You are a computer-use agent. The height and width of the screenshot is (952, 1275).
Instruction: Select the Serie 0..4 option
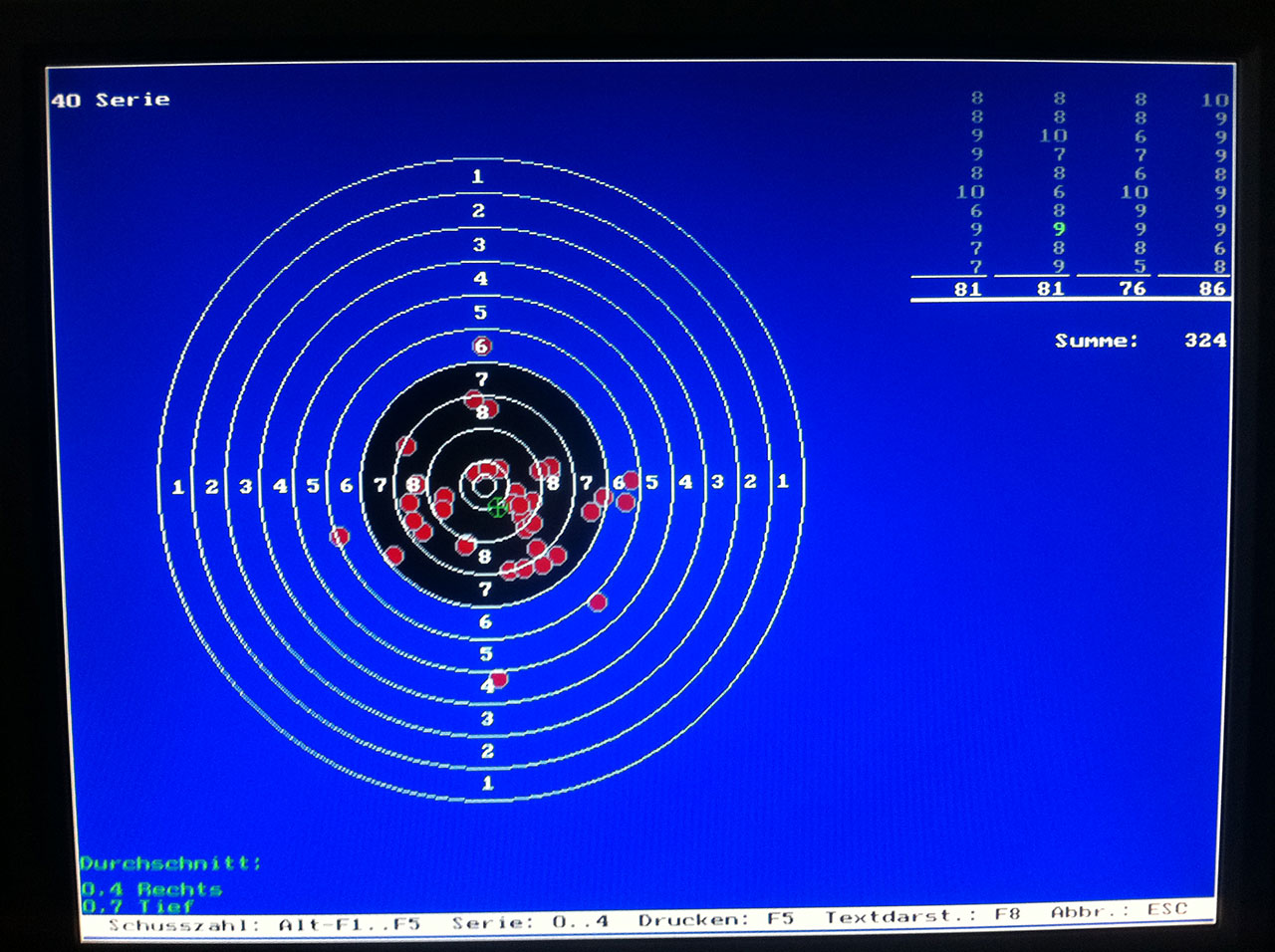point(531,922)
